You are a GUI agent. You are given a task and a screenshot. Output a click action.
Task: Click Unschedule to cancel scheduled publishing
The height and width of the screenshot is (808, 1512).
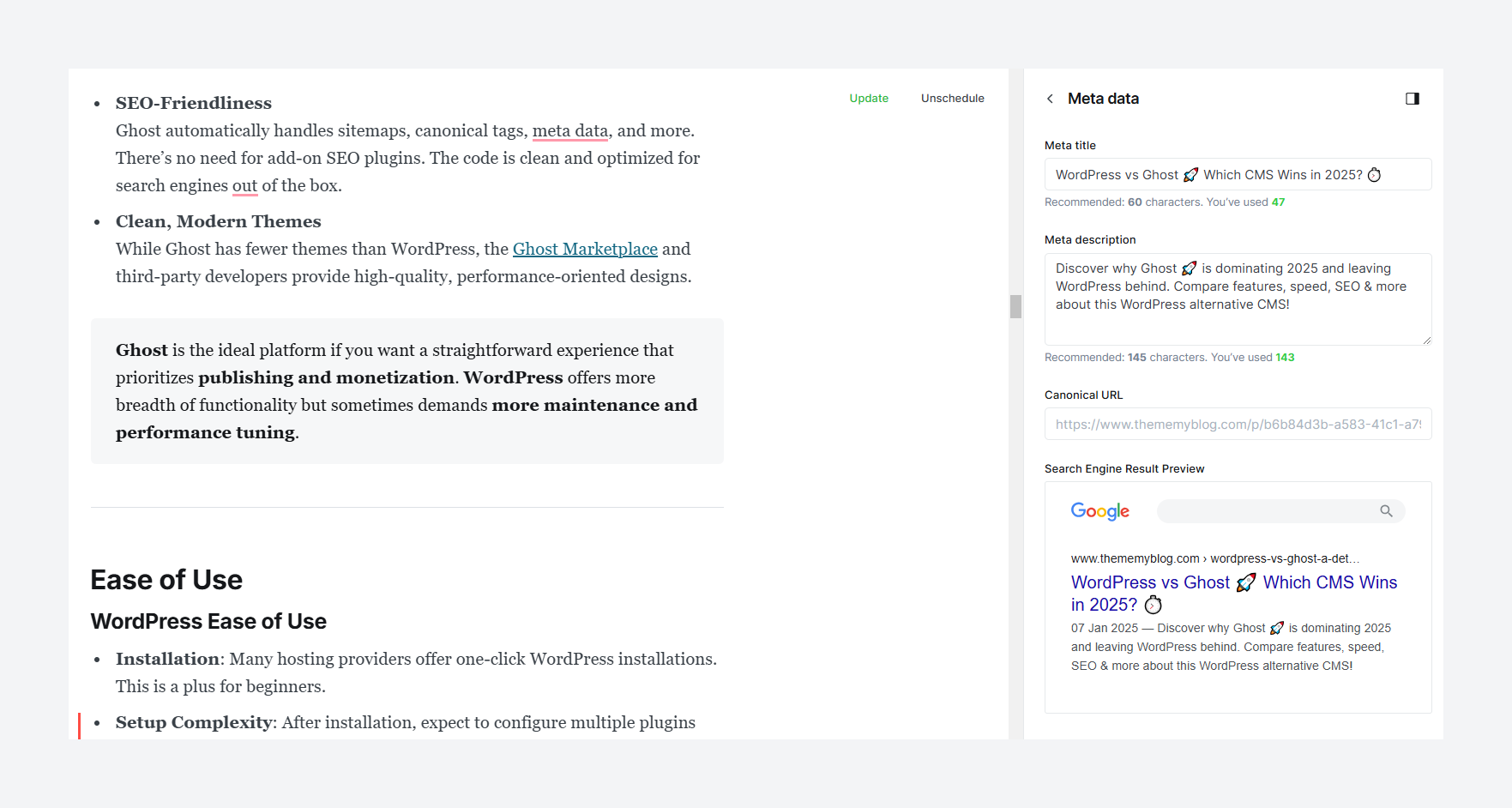[x=952, y=98]
